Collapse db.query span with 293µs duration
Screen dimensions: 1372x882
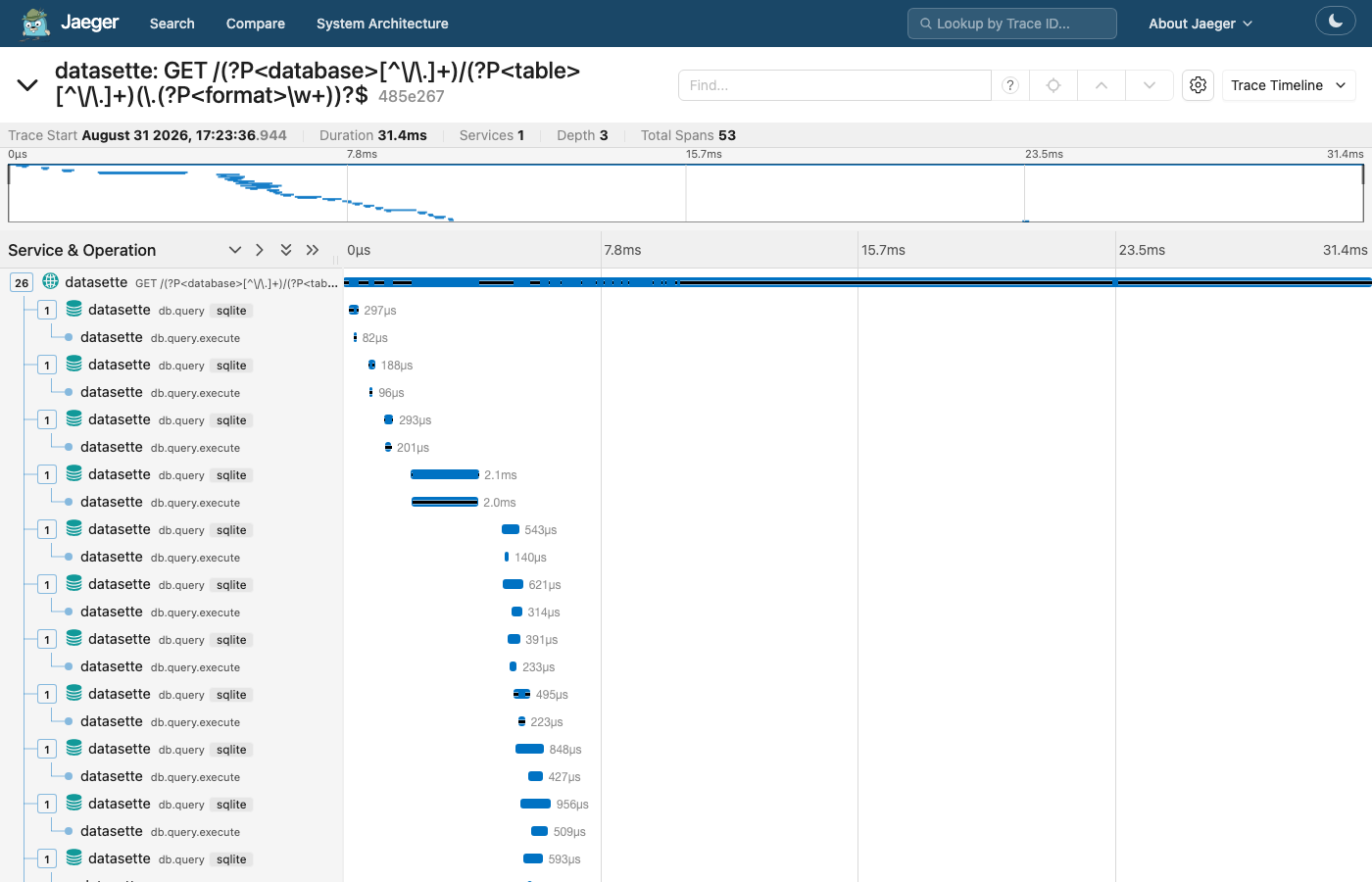coord(47,419)
